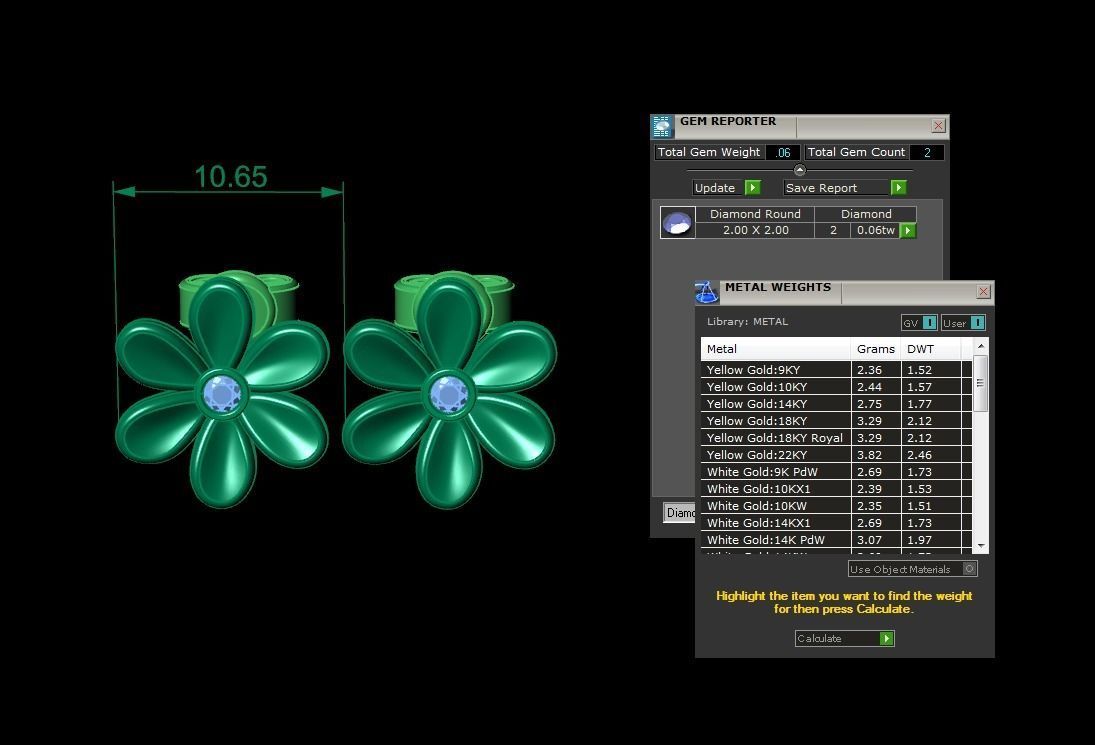Click the metal list scroll up arrow
The height and width of the screenshot is (745, 1095).
[x=980, y=346]
